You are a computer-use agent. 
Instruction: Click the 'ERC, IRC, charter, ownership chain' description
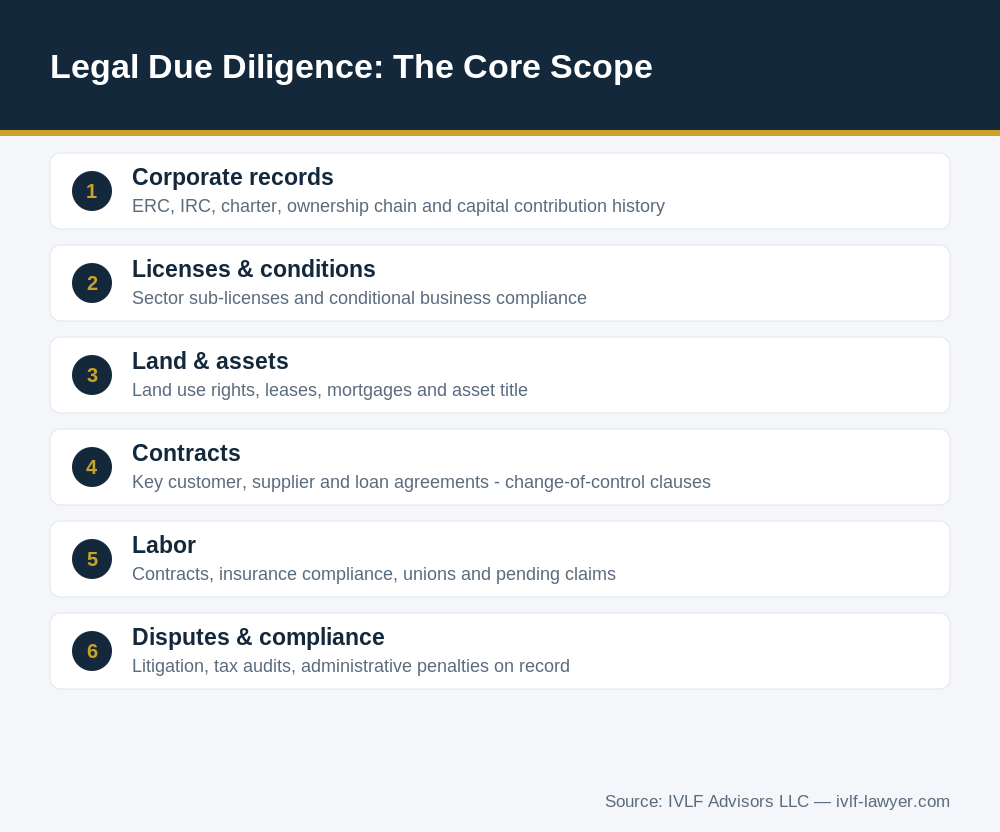click(x=399, y=206)
